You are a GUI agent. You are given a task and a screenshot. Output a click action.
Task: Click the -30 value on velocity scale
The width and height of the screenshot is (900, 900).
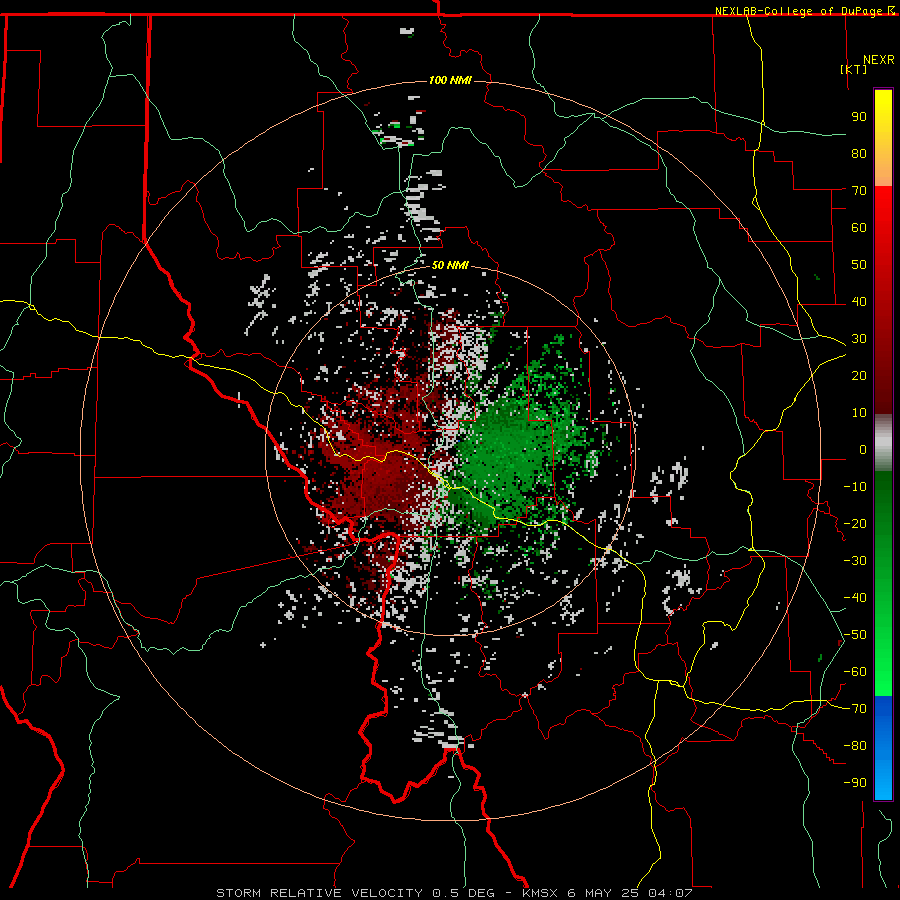(x=855, y=561)
